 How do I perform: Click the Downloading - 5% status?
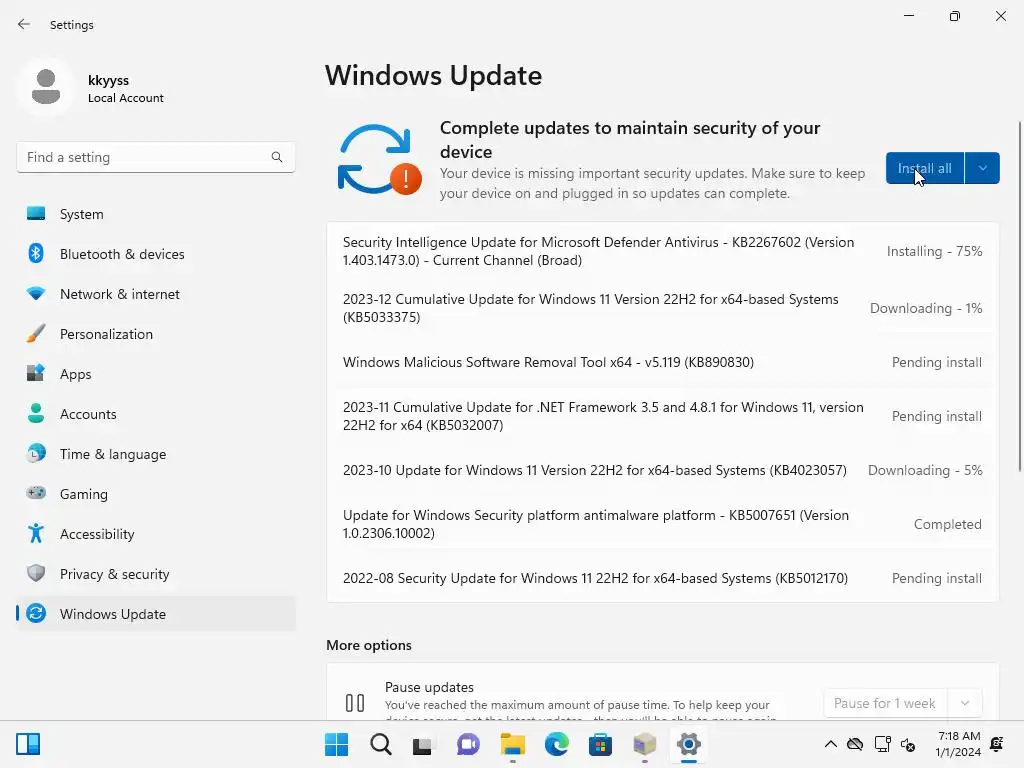tap(925, 470)
